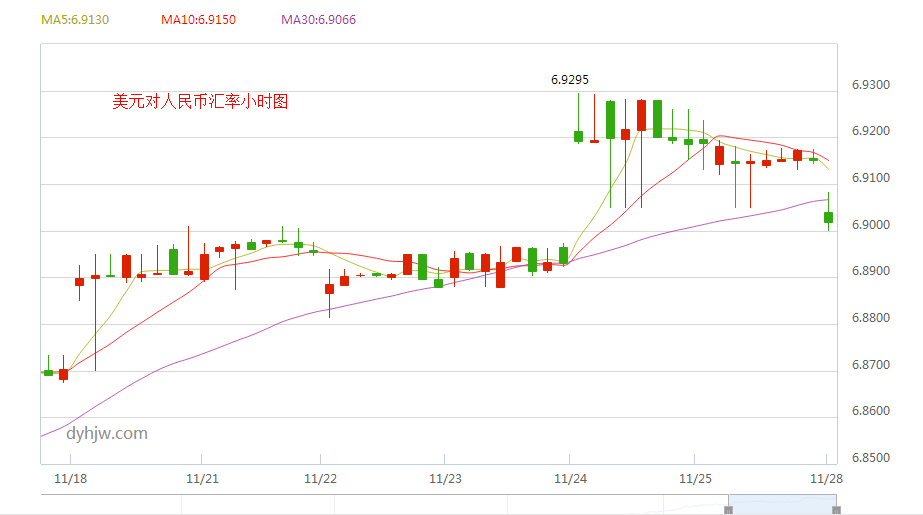Click the last green candlestick near 11/28
The height and width of the screenshot is (515, 923).
828,217
